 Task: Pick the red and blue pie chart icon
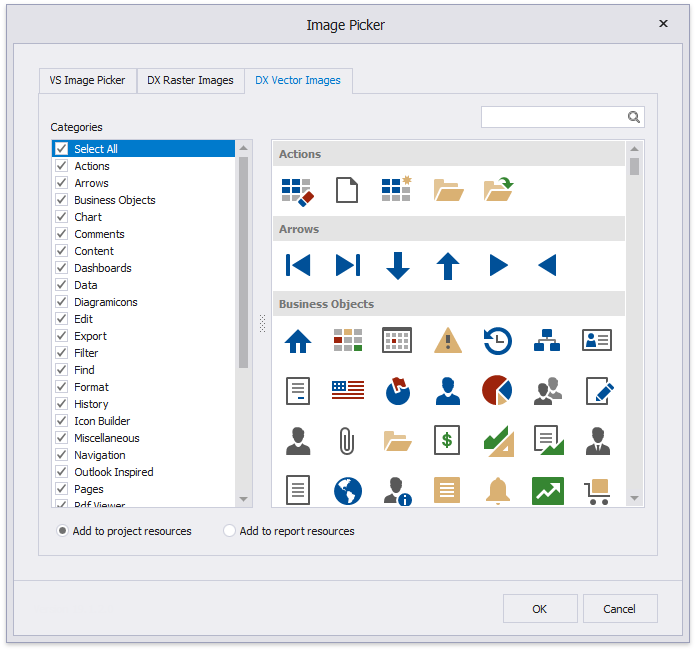497,390
